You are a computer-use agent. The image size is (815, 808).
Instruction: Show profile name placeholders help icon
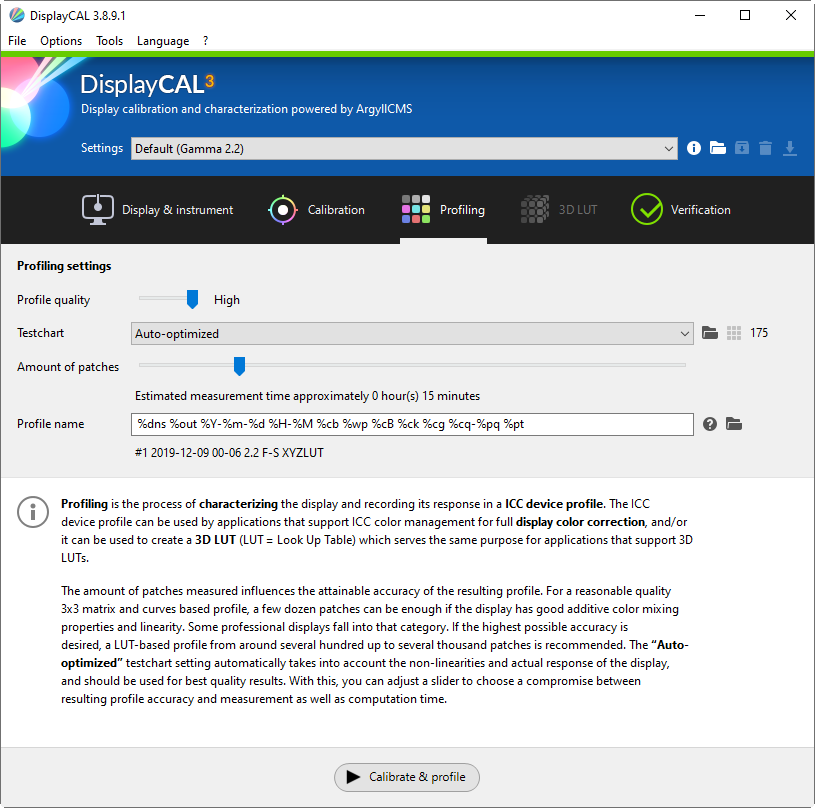coord(710,424)
